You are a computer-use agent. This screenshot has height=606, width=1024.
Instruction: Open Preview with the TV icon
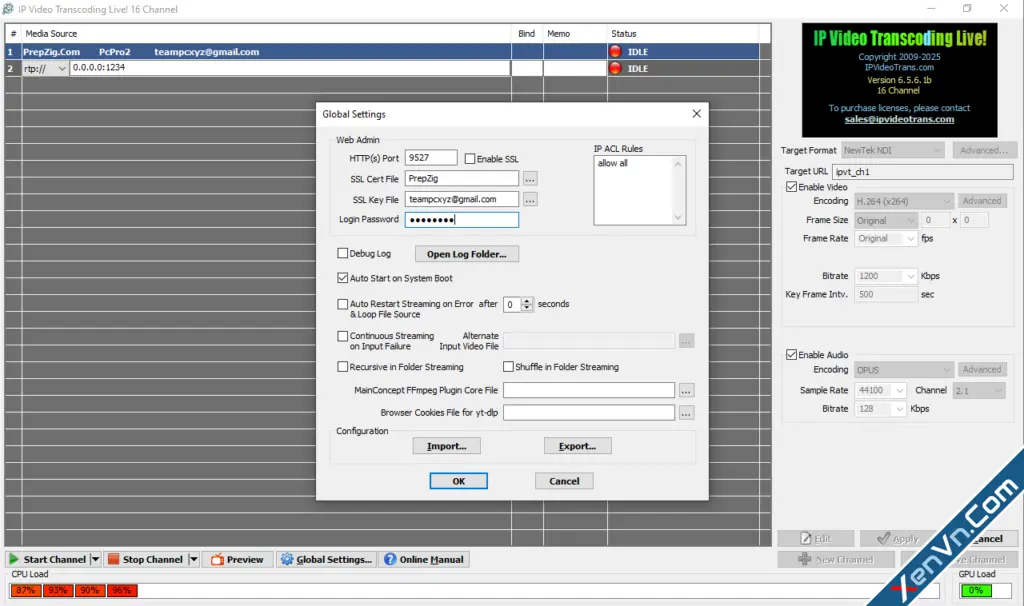click(217, 560)
